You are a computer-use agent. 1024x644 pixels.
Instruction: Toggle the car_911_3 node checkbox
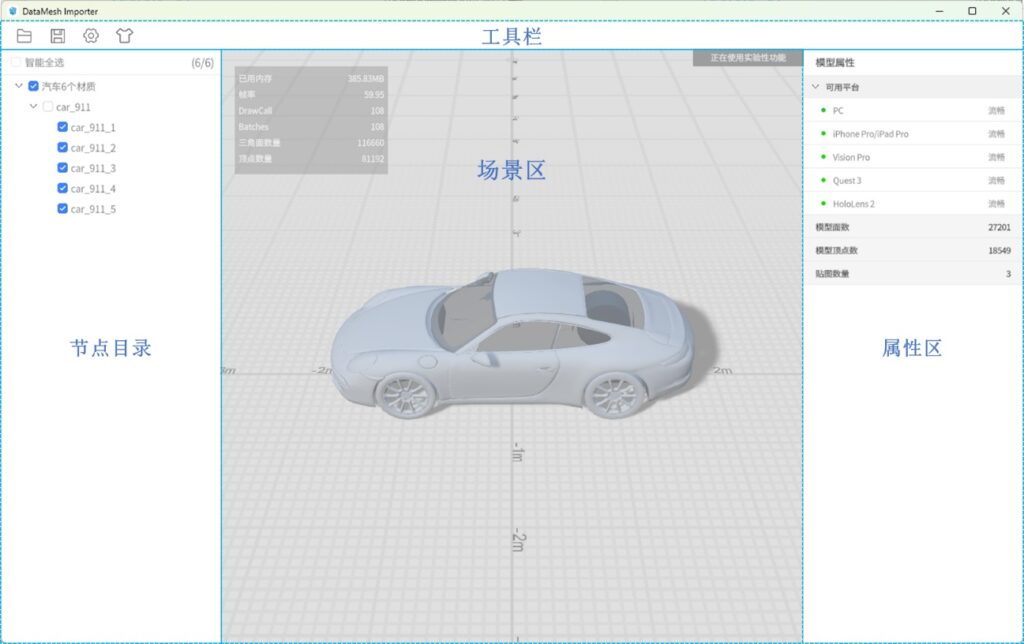(63, 168)
